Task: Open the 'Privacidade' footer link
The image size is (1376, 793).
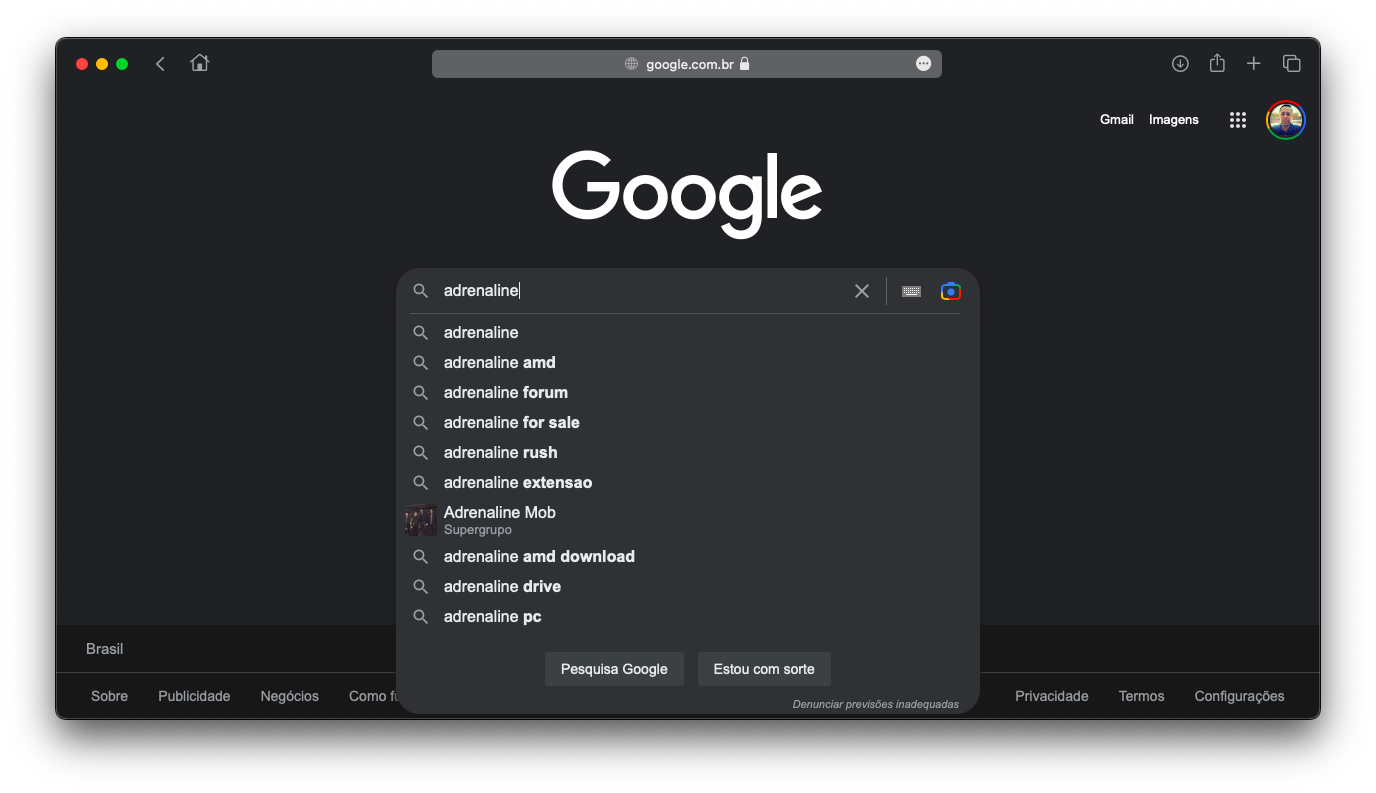Action: coord(1052,696)
